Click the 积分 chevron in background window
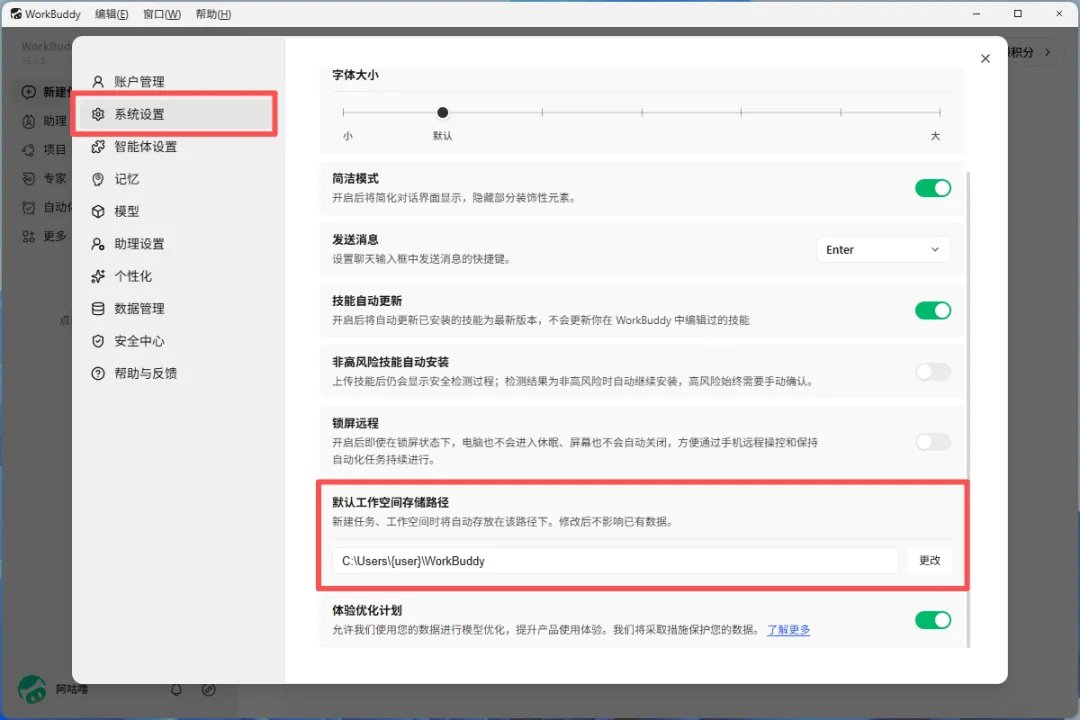Image resolution: width=1080 pixels, height=720 pixels. click(x=1048, y=52)
